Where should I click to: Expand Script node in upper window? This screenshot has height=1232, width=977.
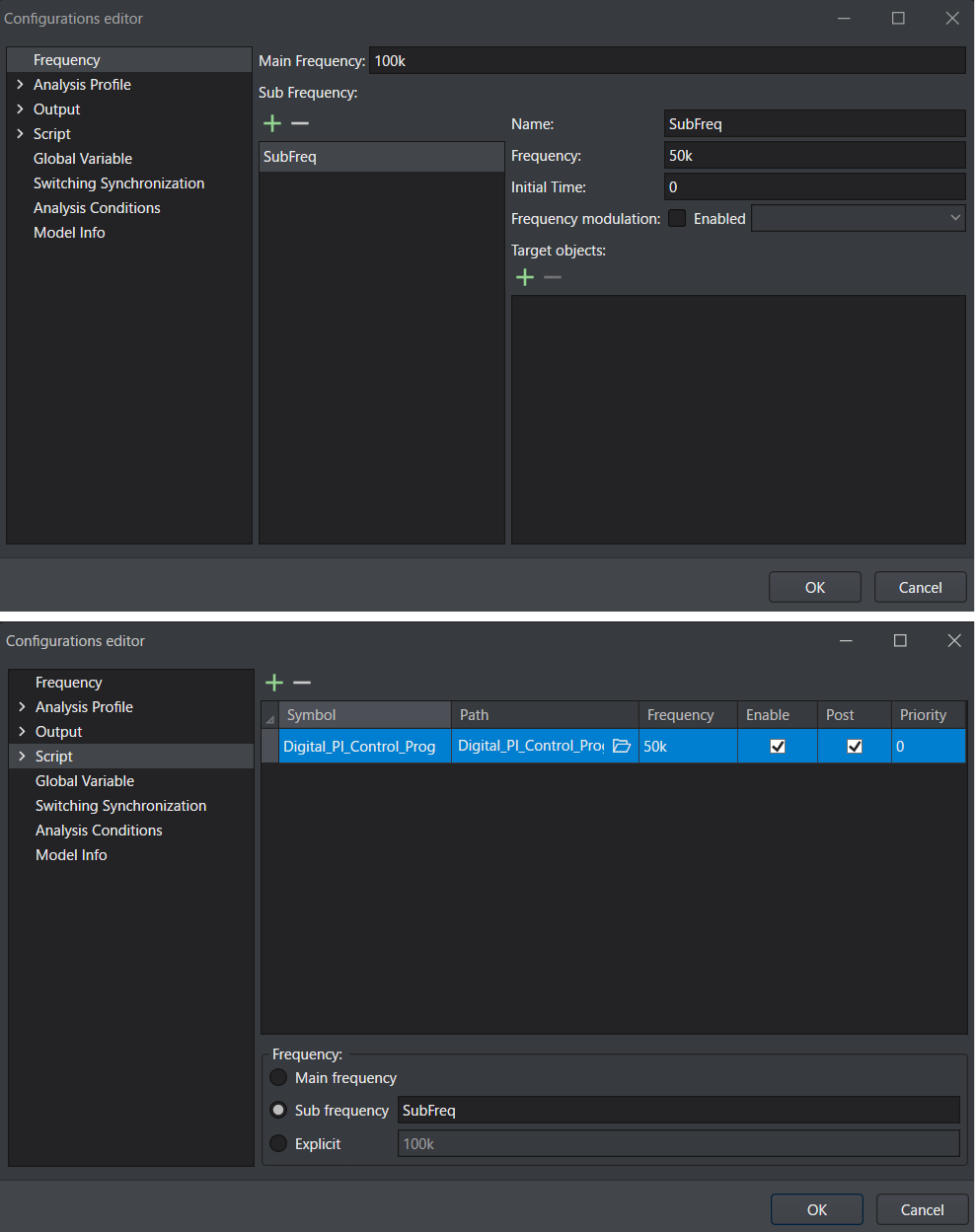coord(20,134)
